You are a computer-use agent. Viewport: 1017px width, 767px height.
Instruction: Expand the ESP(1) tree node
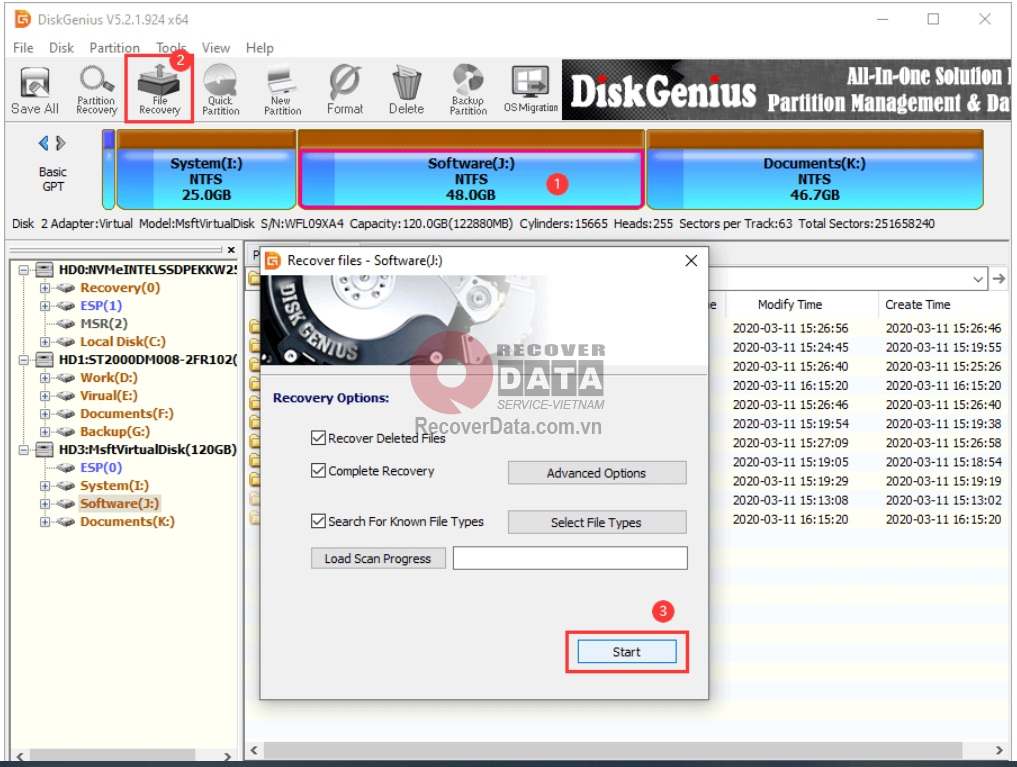[45, 306]
